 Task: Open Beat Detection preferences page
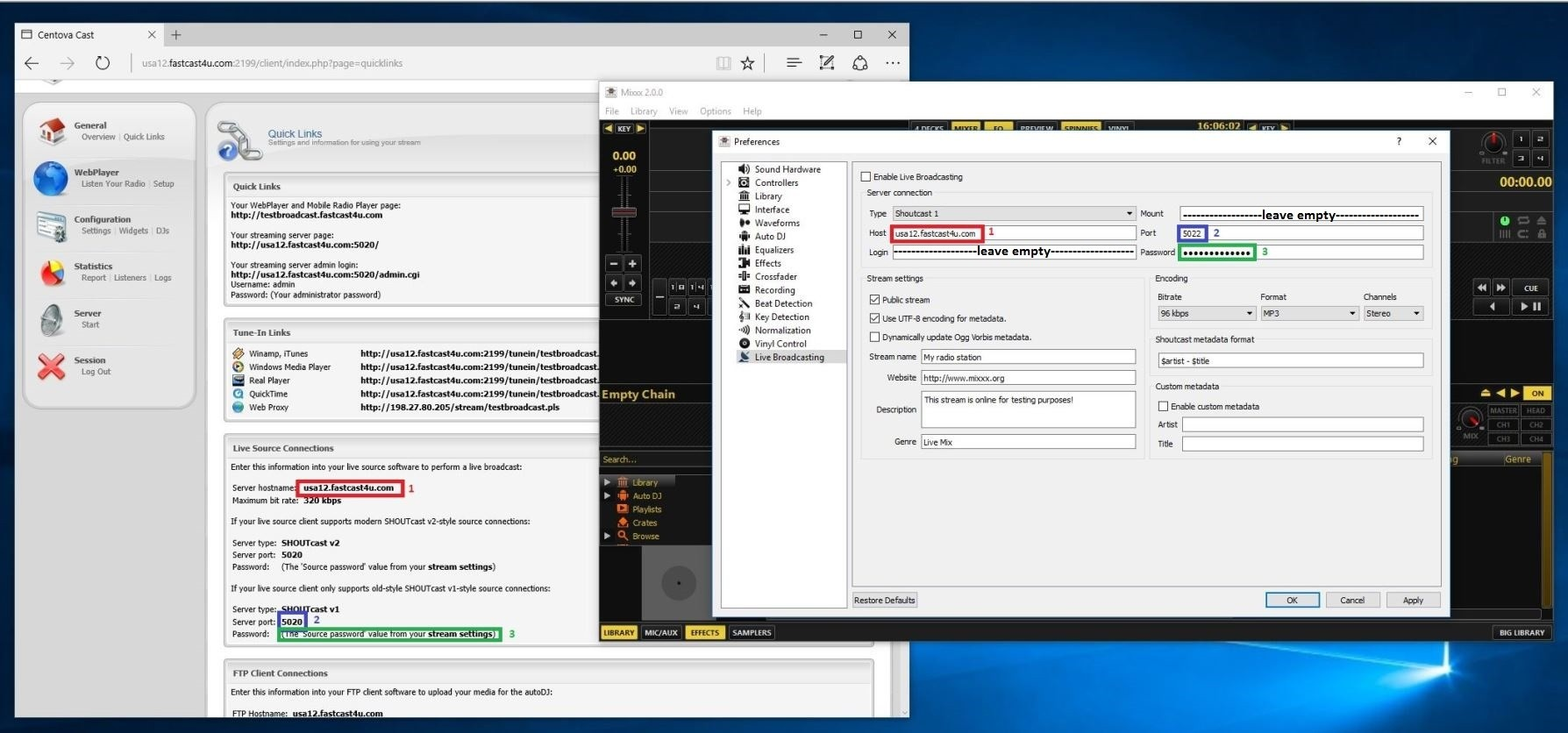point(783,303)
